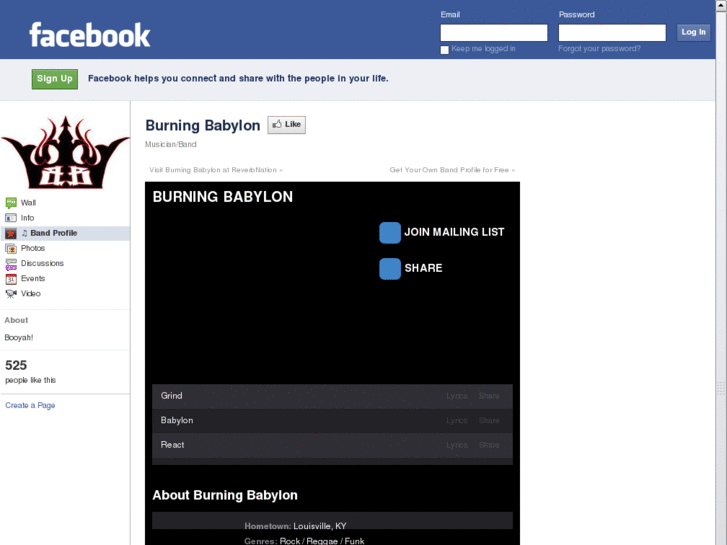Click the blue Share icon square
Viewport: 727px width, 545px height.
[390, 269]
